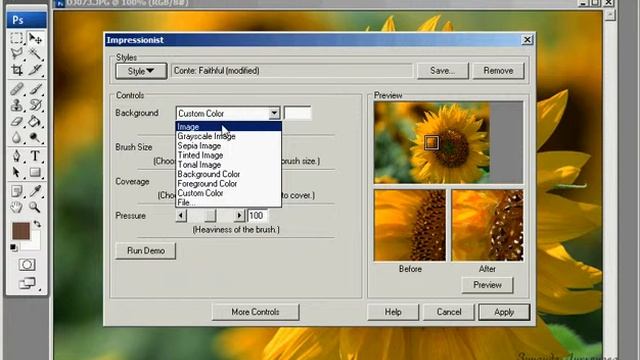Select the Type tool
The width and height of the screenshot is (640, 360).
point(36,156)
